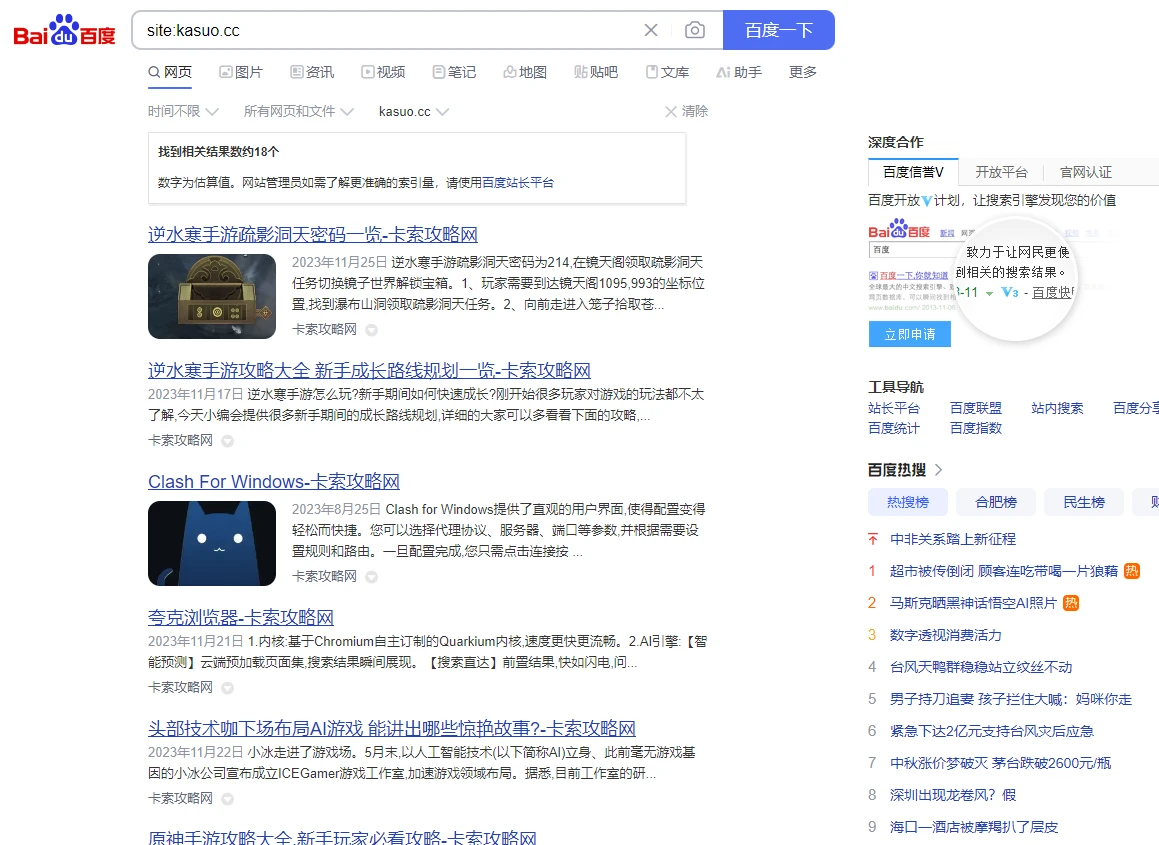
Task: Clear the search box with X icon
Action: [x=651, y=30]
